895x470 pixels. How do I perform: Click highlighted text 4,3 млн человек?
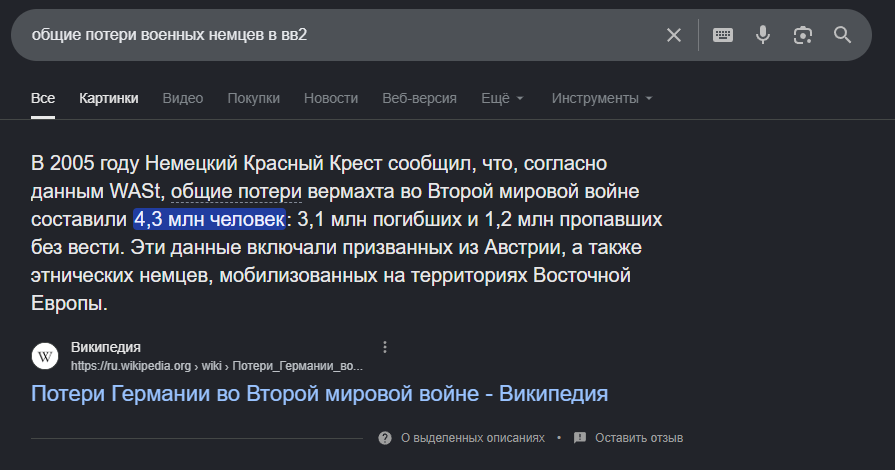pos(209,219)
